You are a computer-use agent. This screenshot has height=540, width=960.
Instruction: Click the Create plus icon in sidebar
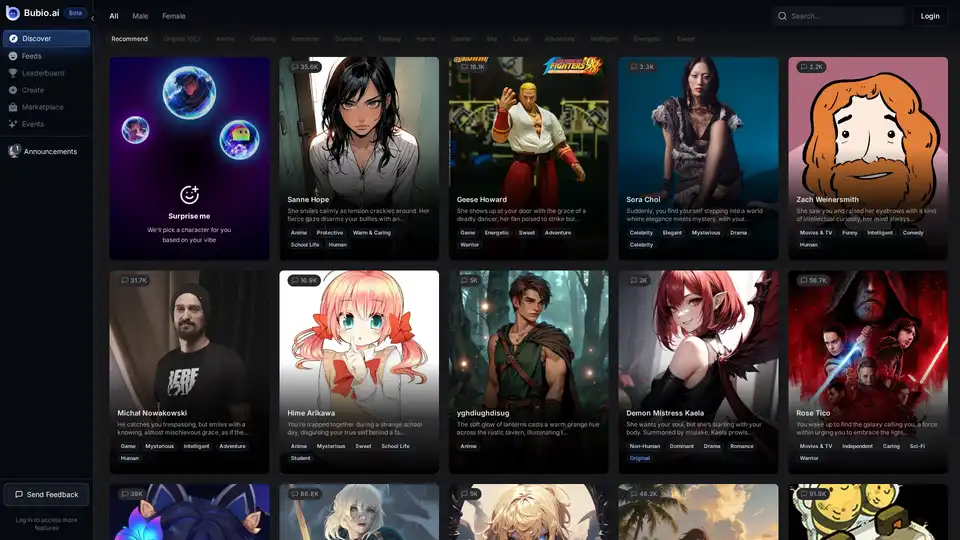[13, 90]
